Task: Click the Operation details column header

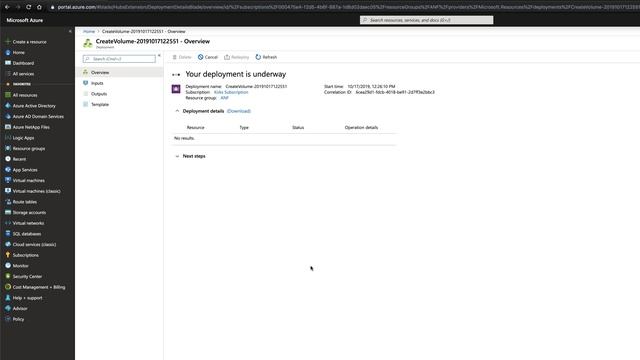Action: pos(361,127)
